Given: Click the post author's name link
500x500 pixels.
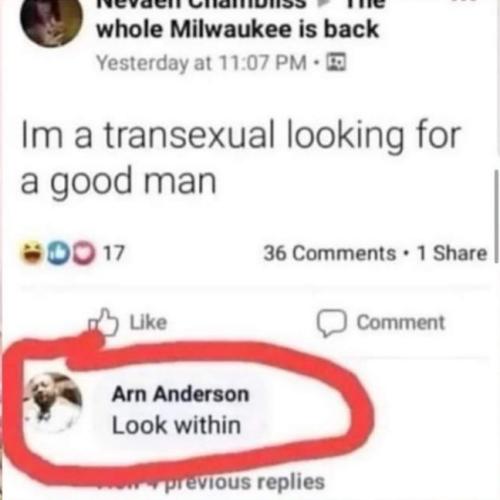Looking at the screenshot, I should click(x=201, y=4).
